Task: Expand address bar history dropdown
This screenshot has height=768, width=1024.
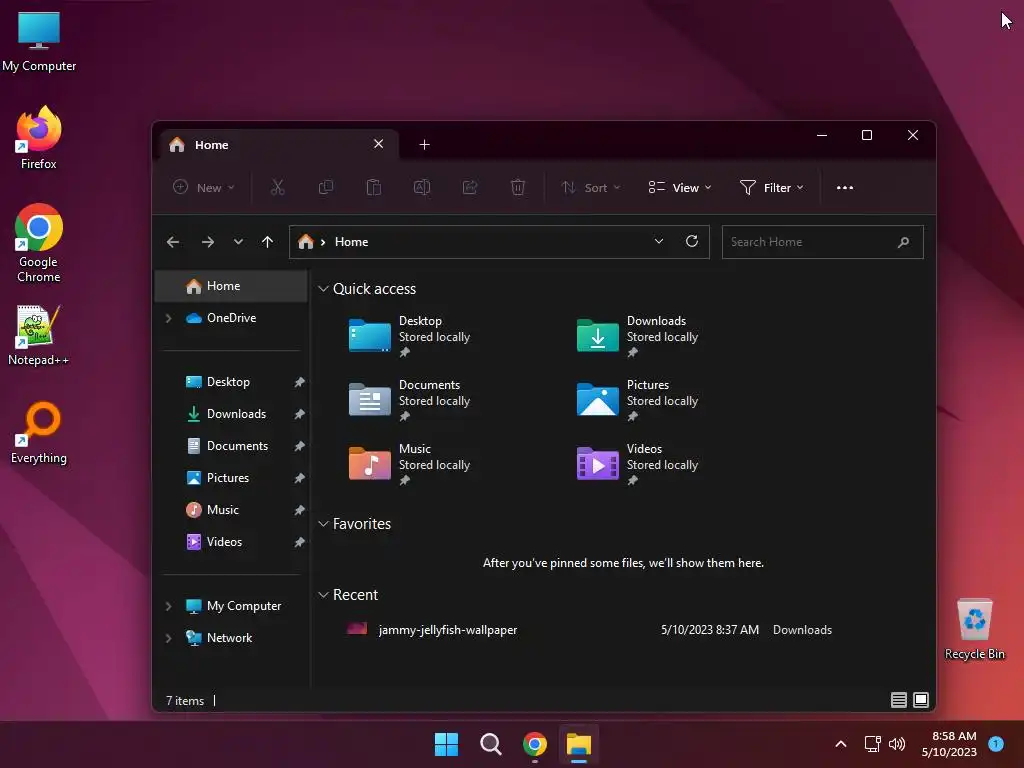Action: [x=659, y=242]
